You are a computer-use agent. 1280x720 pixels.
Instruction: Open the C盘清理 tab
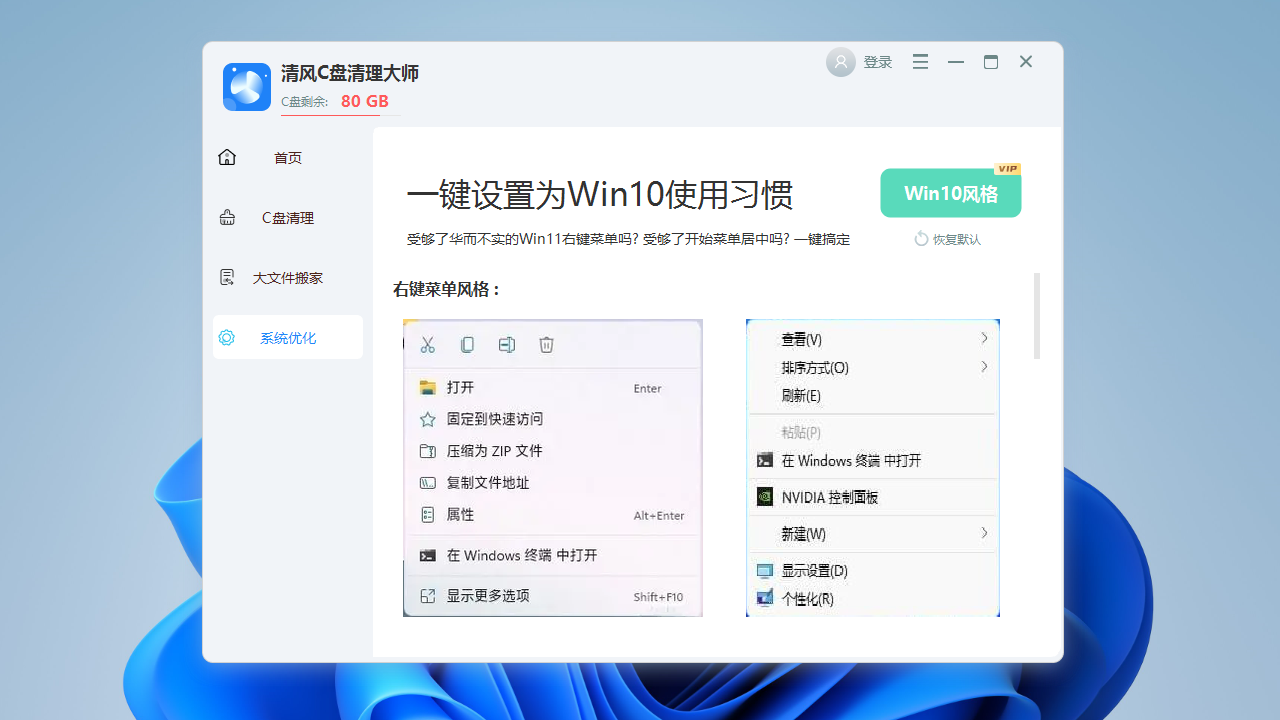pos(288,217)
